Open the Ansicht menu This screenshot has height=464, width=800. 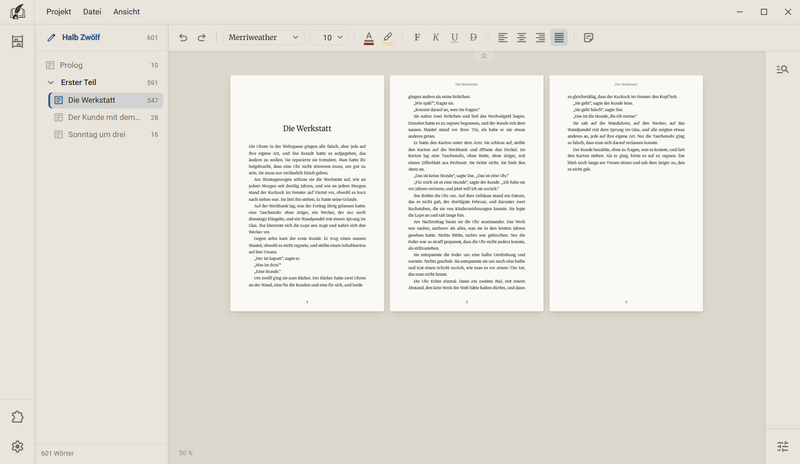[127, 12]
